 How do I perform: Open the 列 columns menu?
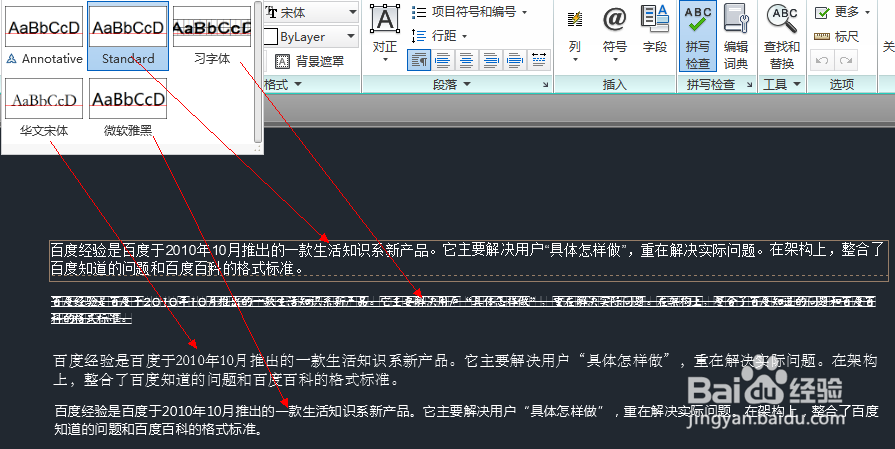point(575,34)
